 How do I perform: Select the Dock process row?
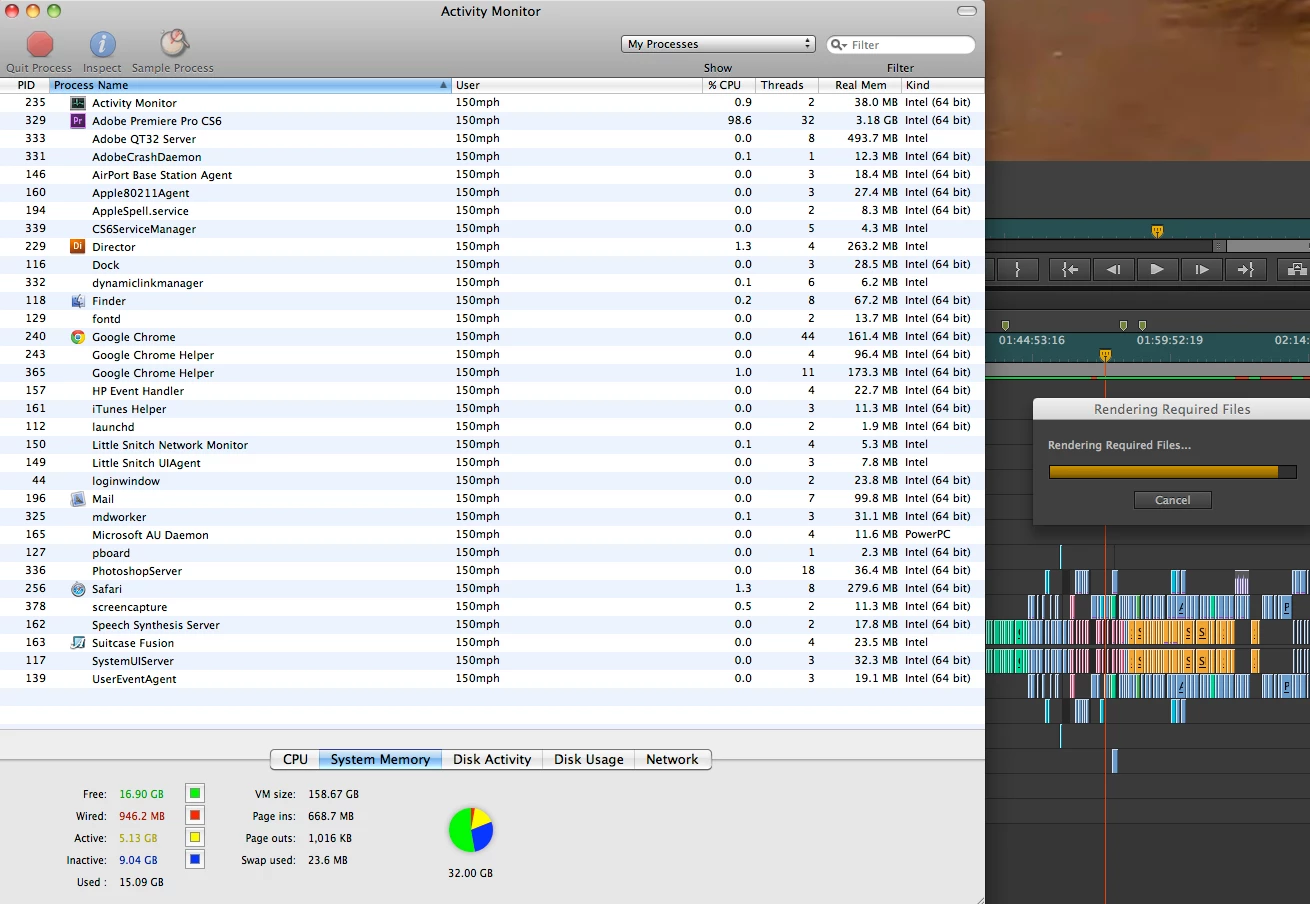click(492, 265)
